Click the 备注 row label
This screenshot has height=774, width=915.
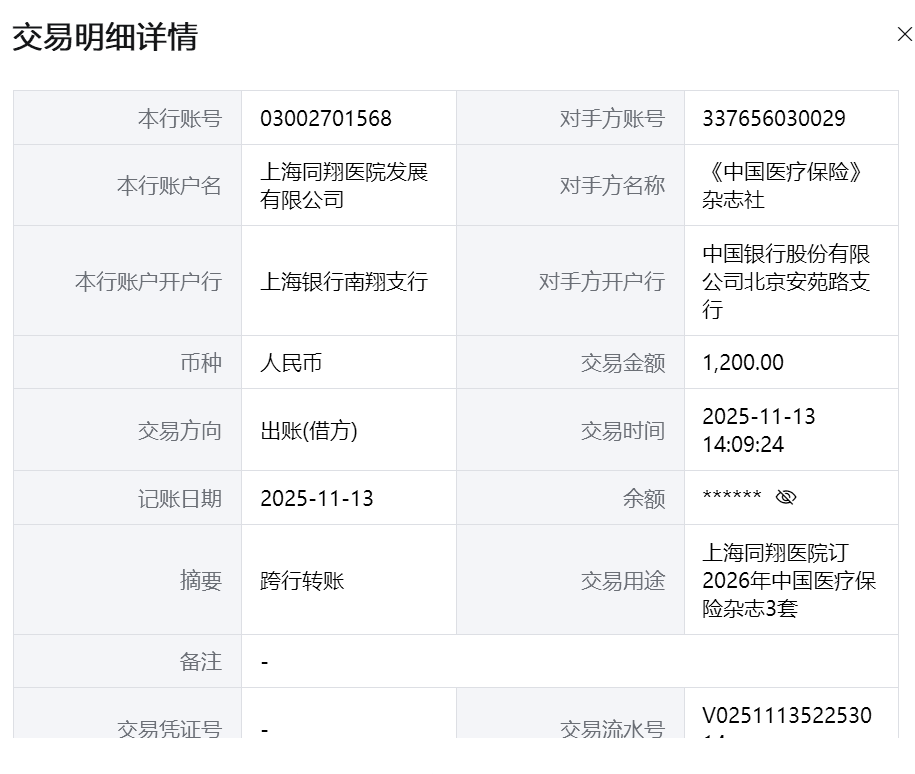point(200,662)
